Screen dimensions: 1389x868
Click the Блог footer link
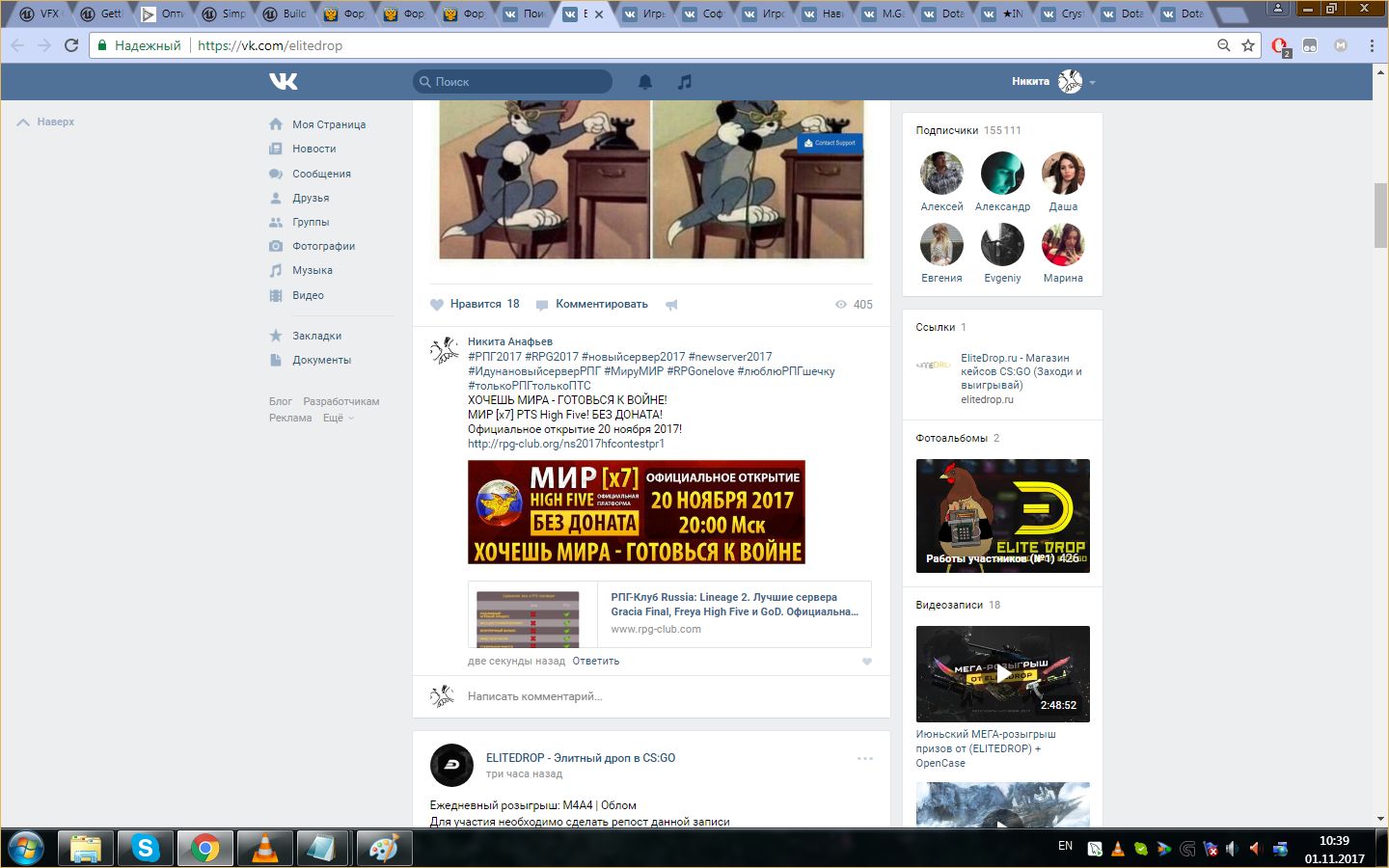click(x=281, y=401)
